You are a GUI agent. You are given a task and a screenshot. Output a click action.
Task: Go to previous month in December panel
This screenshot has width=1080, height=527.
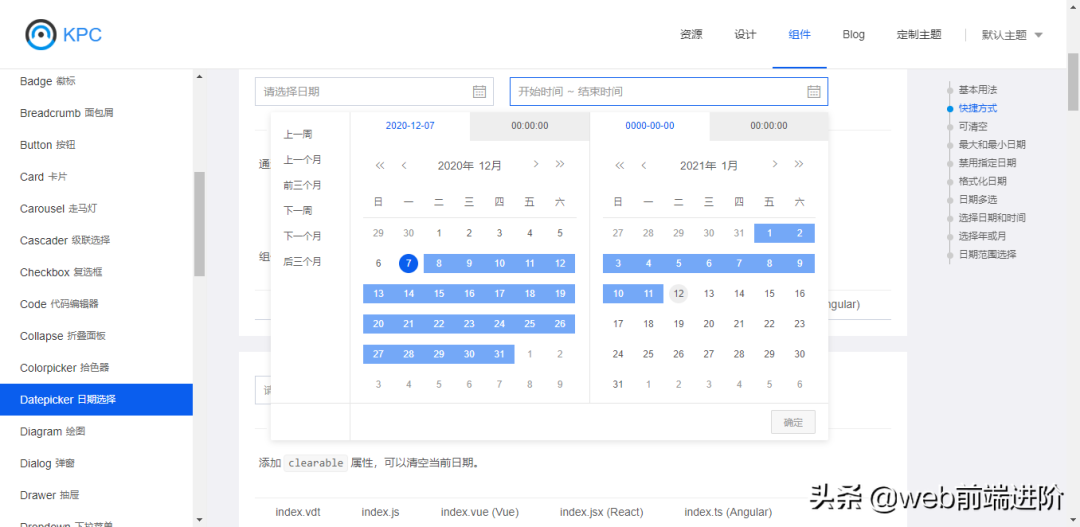404,165
